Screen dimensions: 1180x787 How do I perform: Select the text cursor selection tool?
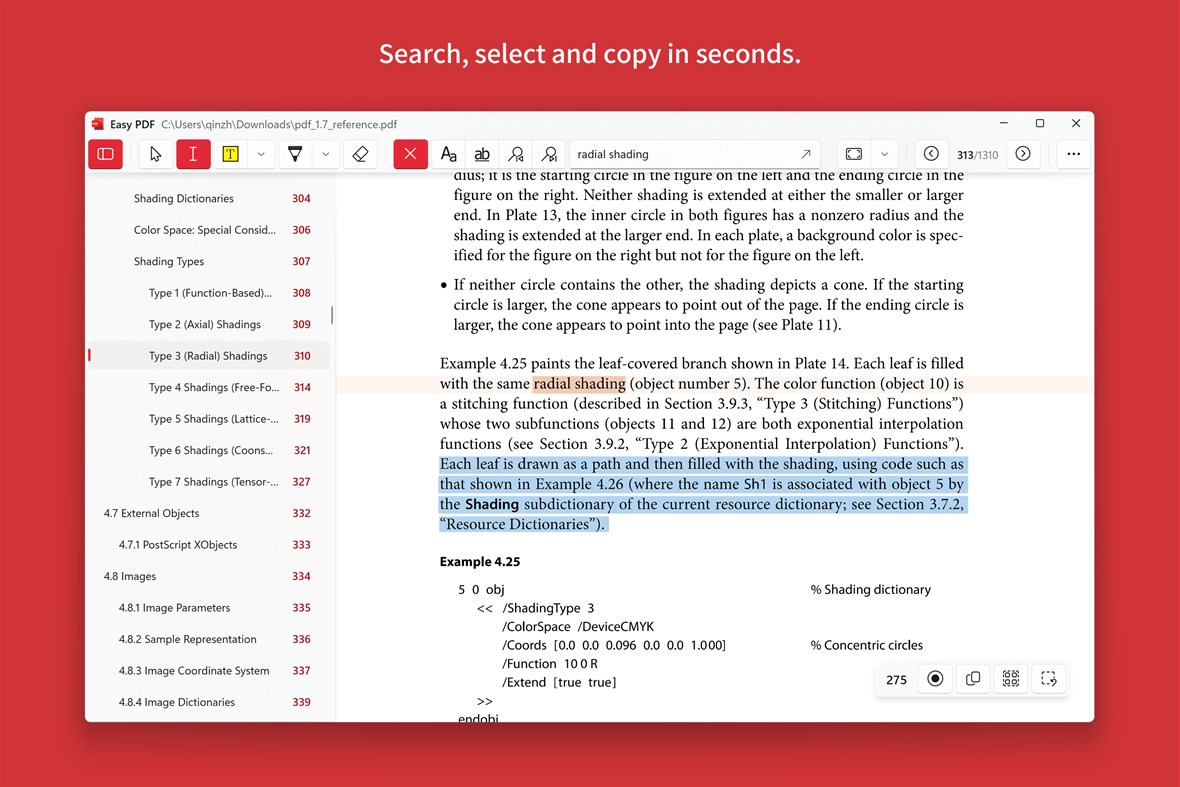click(x=154, y=153)
